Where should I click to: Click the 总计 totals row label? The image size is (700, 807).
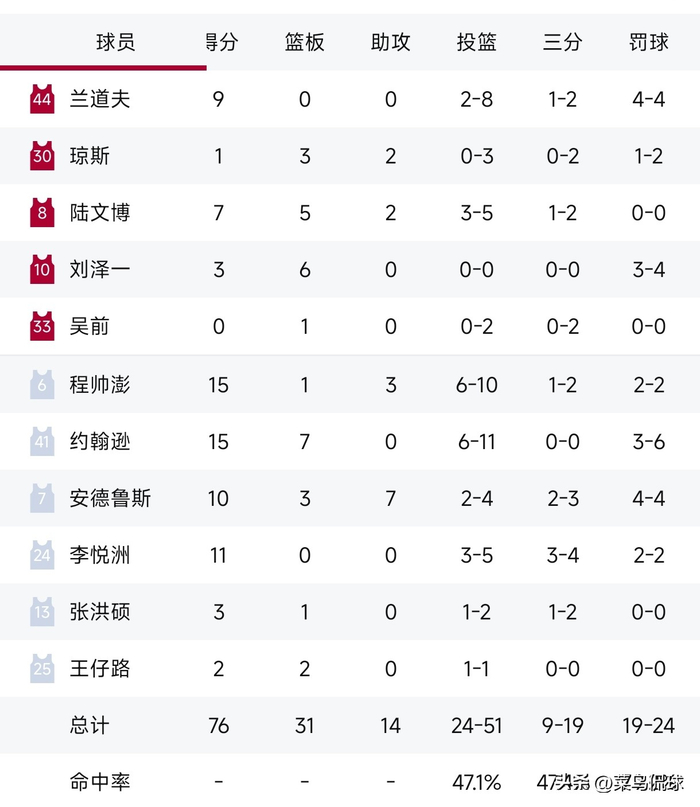tap(90, 726)
